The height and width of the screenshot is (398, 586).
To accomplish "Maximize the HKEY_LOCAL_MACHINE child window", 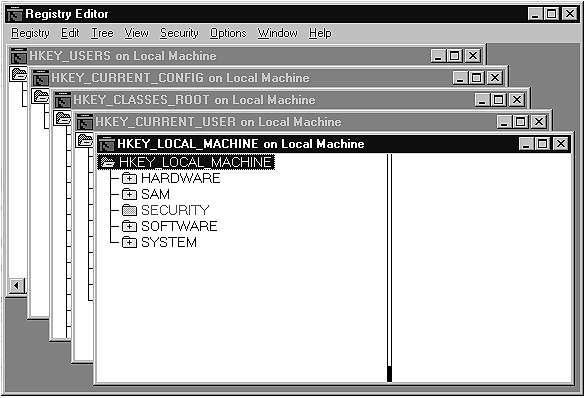I will 543,144.
